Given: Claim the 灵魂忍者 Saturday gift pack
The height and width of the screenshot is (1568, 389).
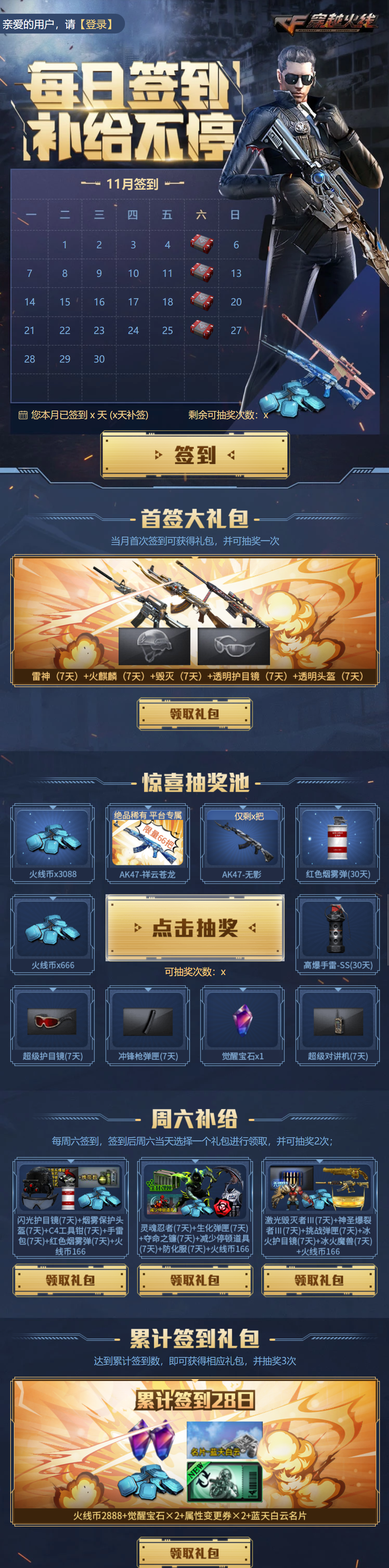Looking at the screenshot, I should pos(195,1280).
